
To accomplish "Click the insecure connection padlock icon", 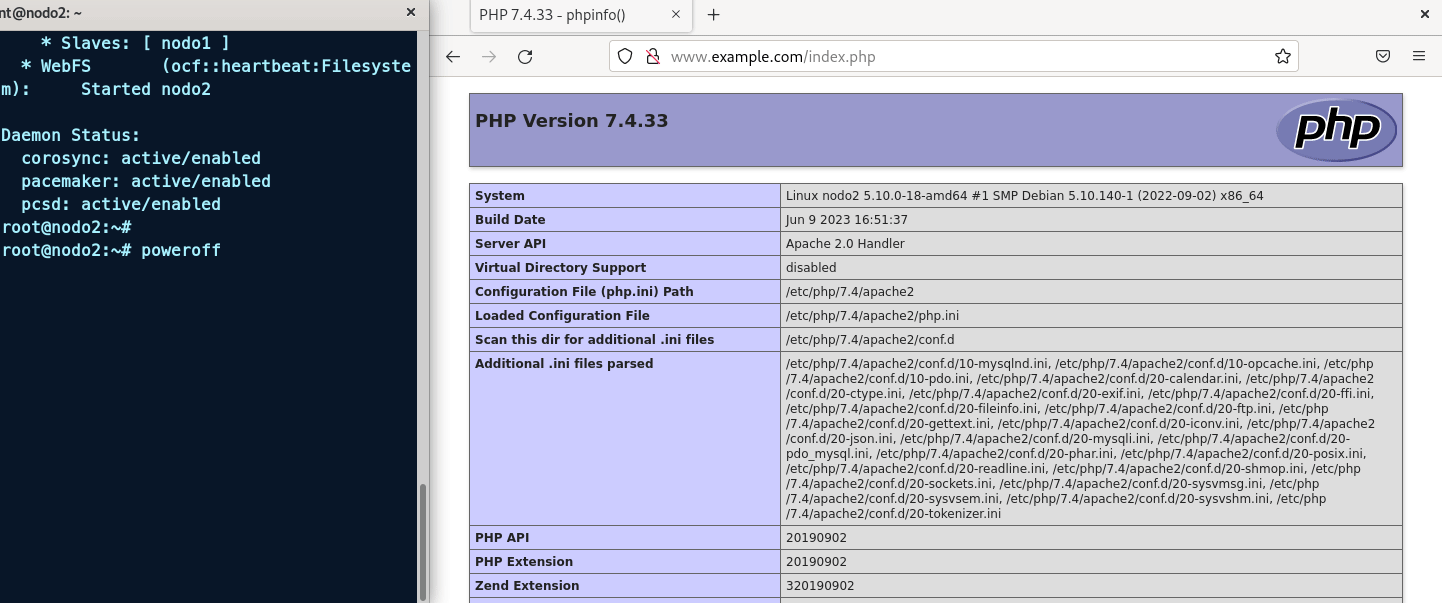I will (x=652, y=57).
